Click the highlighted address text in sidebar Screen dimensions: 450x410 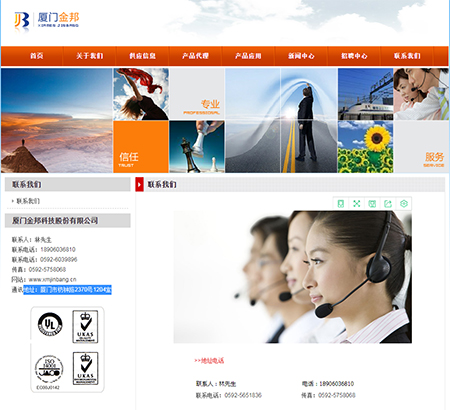tap(67, 290)
